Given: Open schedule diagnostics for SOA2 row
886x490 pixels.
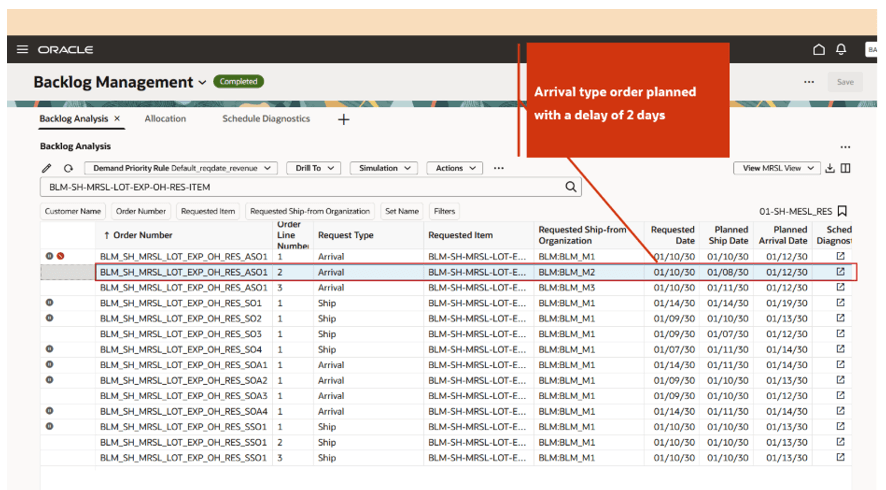Looking at the screenshot, I should coord(841,380).
